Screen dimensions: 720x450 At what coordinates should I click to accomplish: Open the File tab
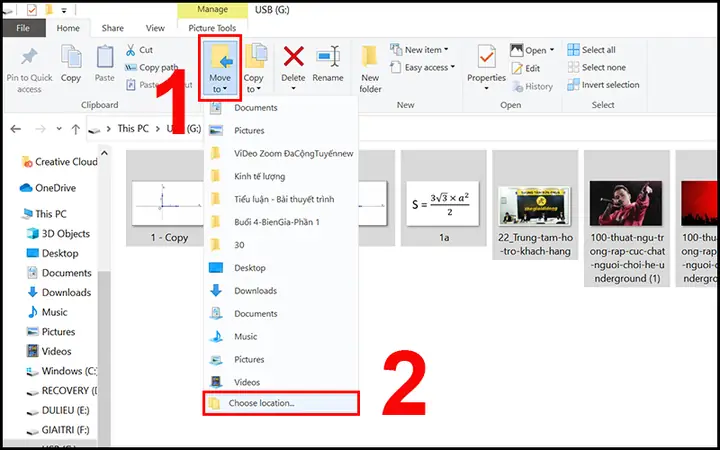pos(23,28)
